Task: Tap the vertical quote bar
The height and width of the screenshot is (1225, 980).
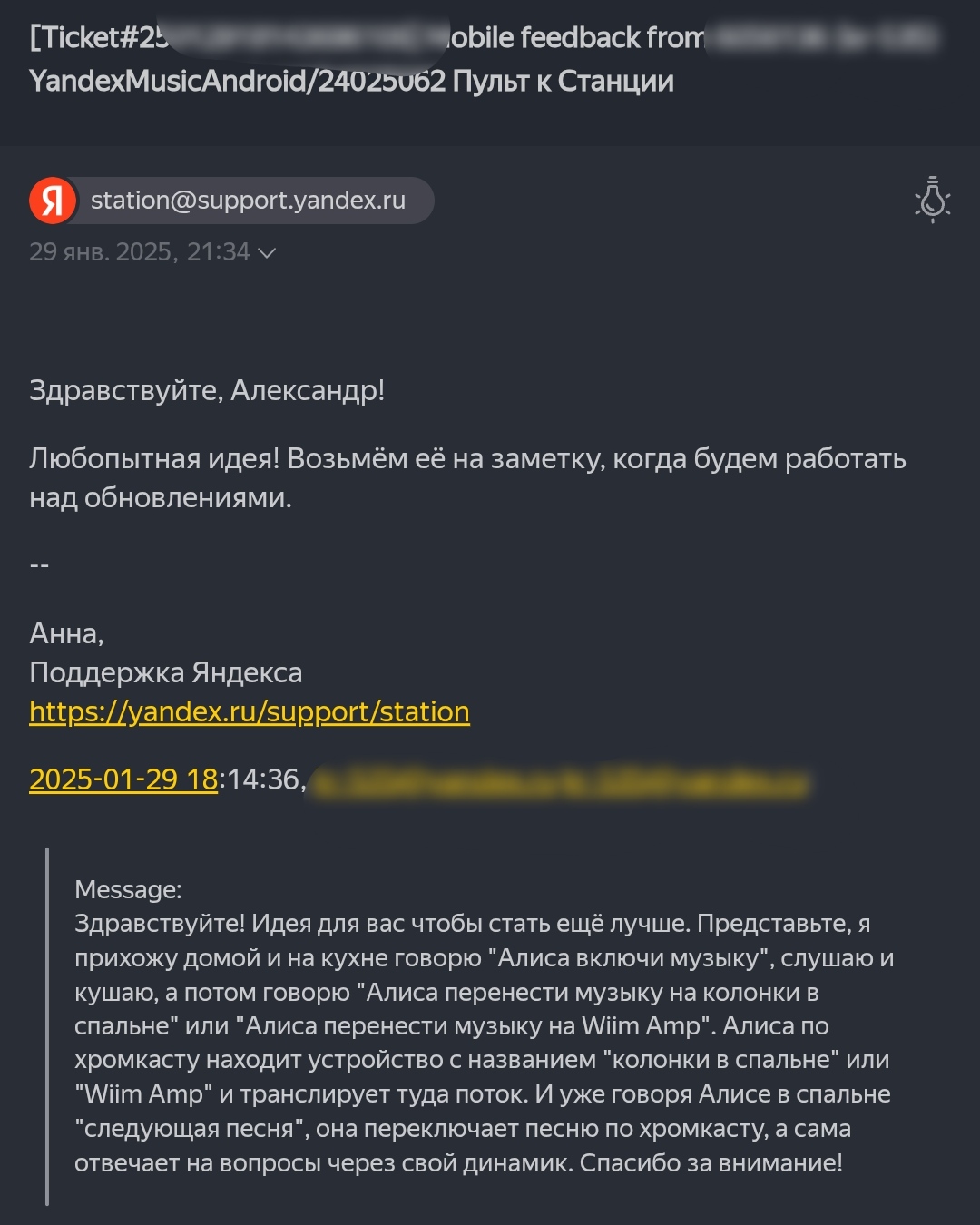Action: (x=47, y=1025)
